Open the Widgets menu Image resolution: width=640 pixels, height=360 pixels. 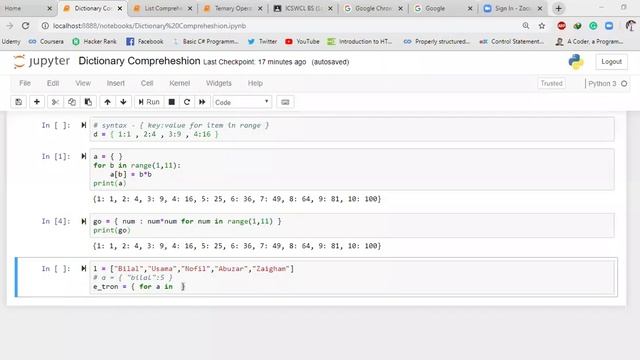click(219, 83)
